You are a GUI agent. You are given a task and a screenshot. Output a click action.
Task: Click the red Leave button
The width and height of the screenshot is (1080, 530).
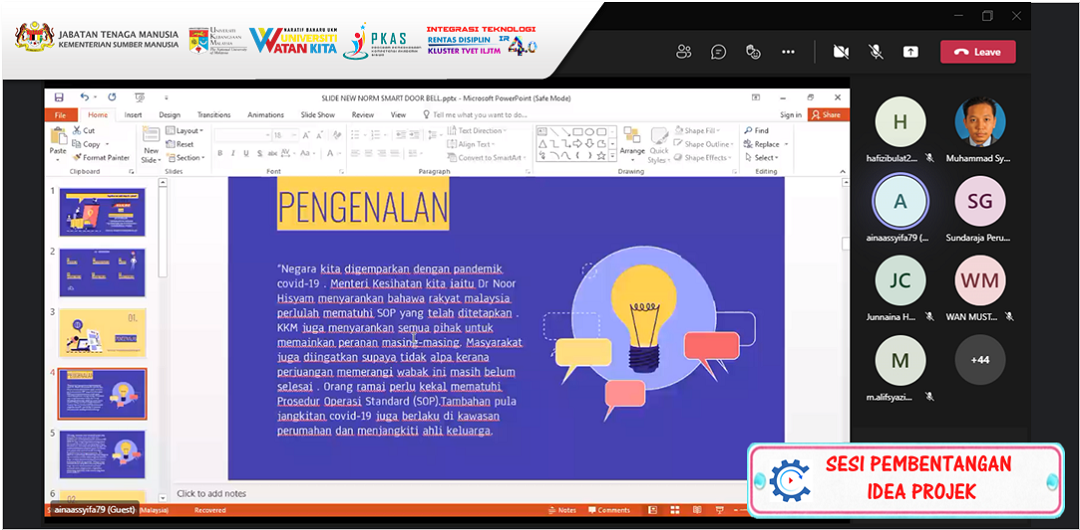click(977, 52)
